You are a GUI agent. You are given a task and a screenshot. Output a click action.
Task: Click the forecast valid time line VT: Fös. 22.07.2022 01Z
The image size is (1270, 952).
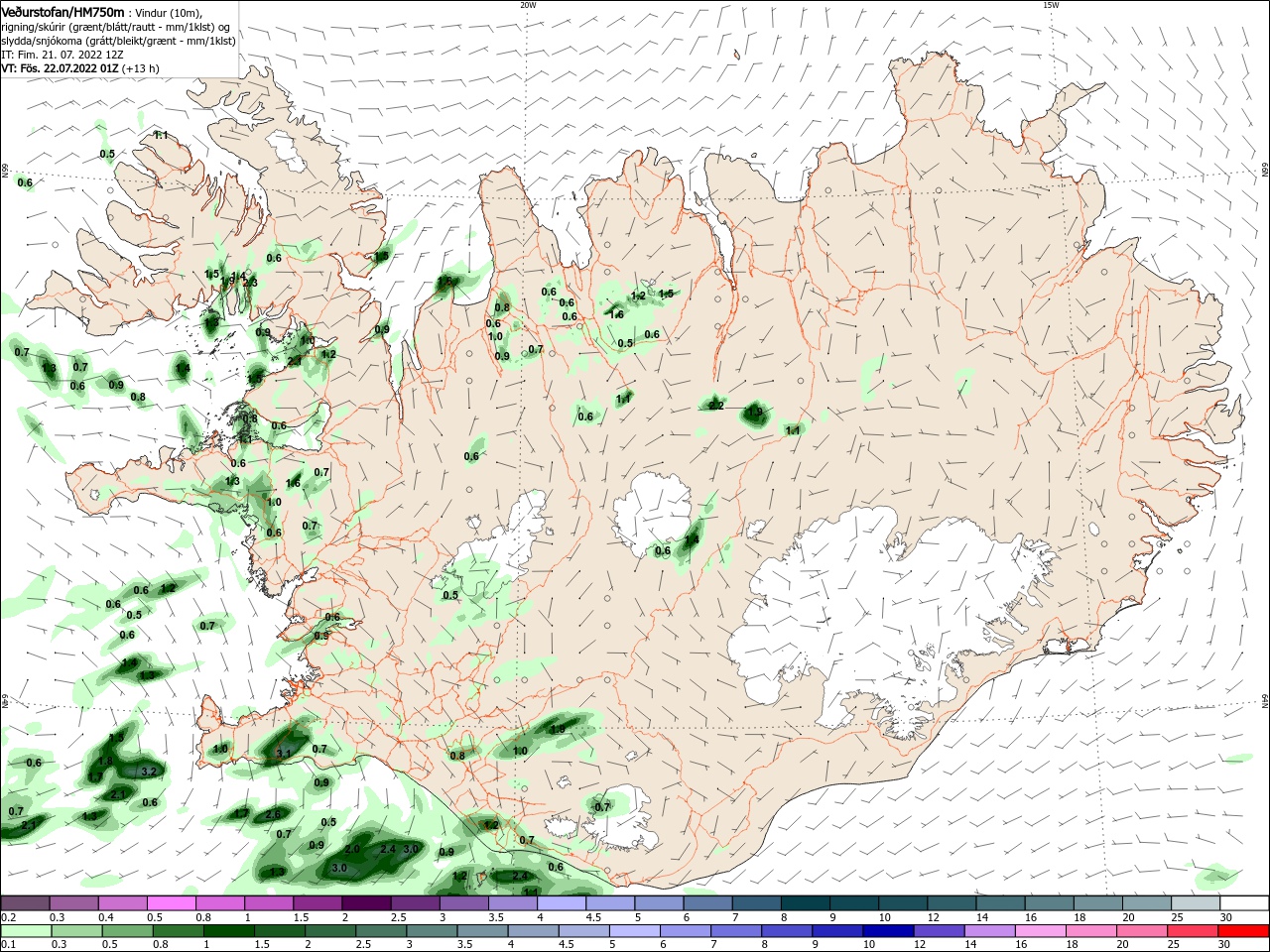[x=61, y=68]
